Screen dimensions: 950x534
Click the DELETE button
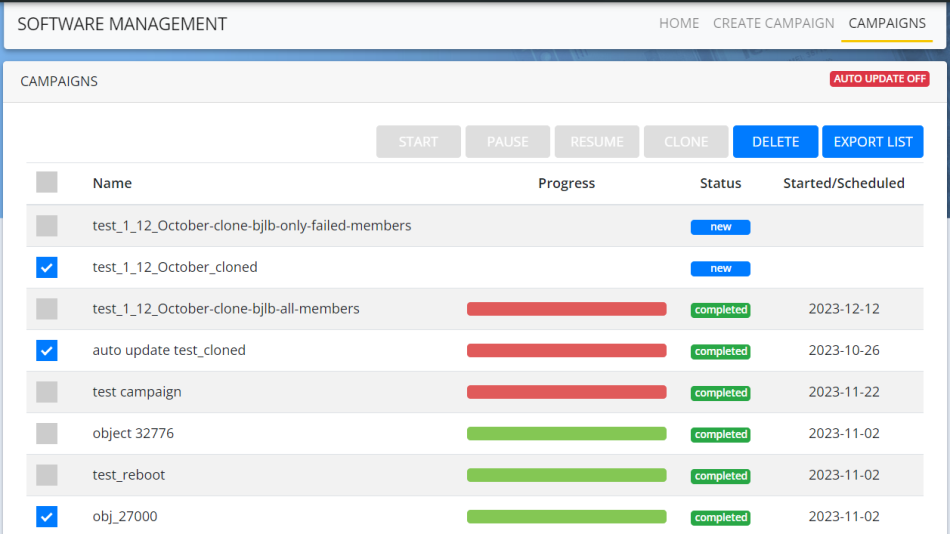tap(775, 142)
